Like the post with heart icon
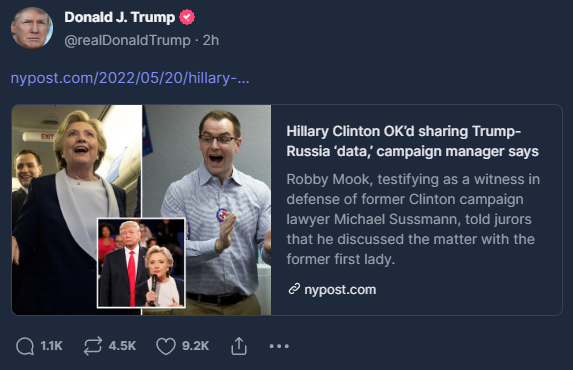Viewport: 573px width, 370px height. (166, 346)
